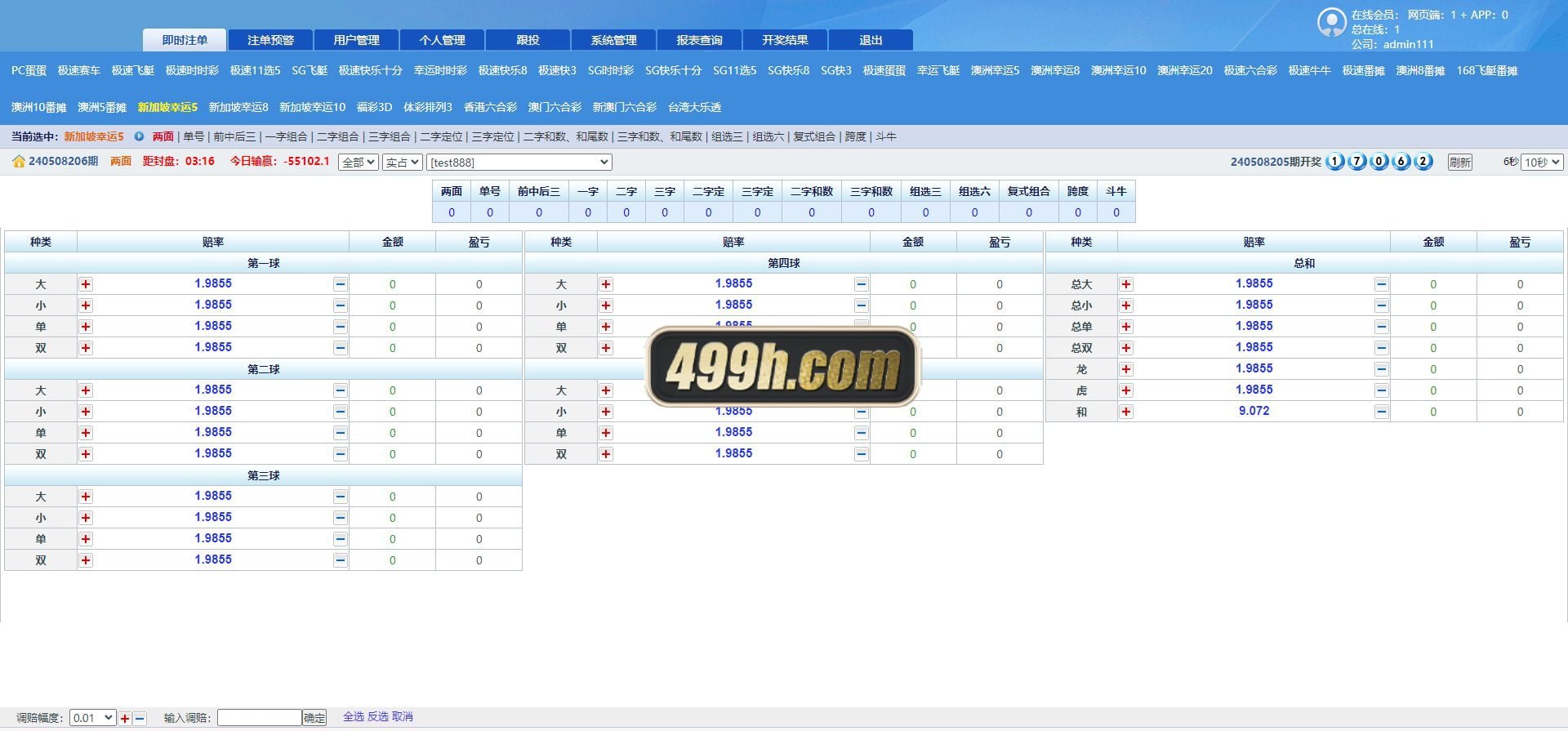
Task: Decrease odds for 第三球 小
Action: (341, 518)
